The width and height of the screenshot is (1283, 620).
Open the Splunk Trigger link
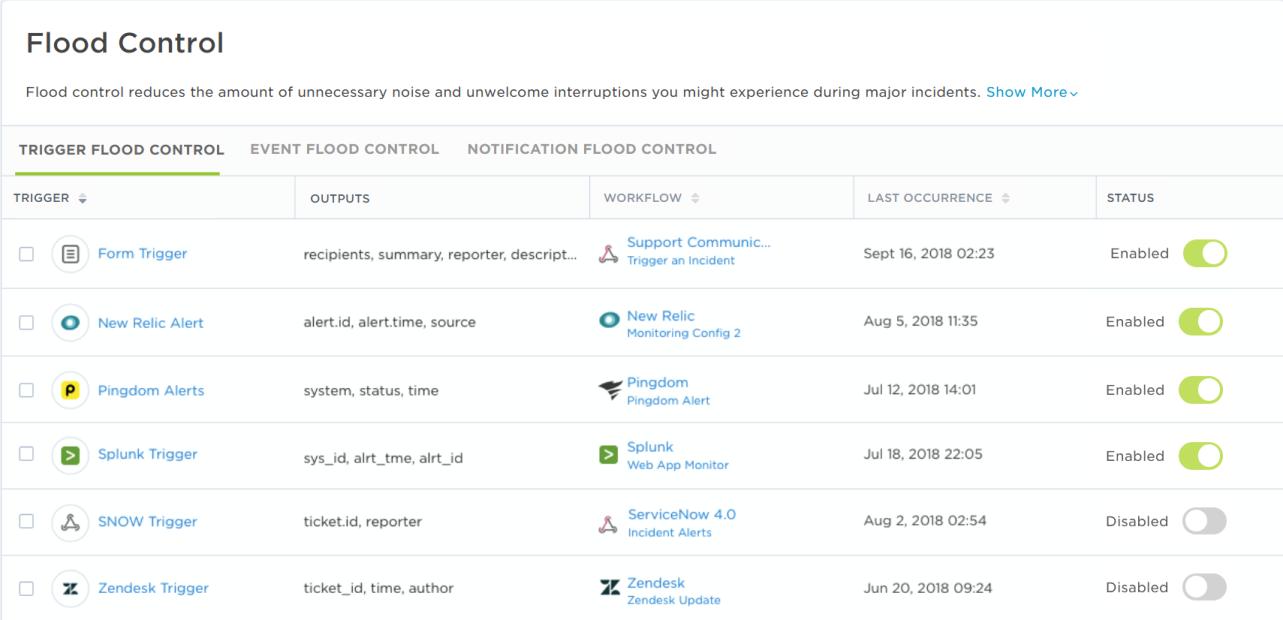(148, 454)
